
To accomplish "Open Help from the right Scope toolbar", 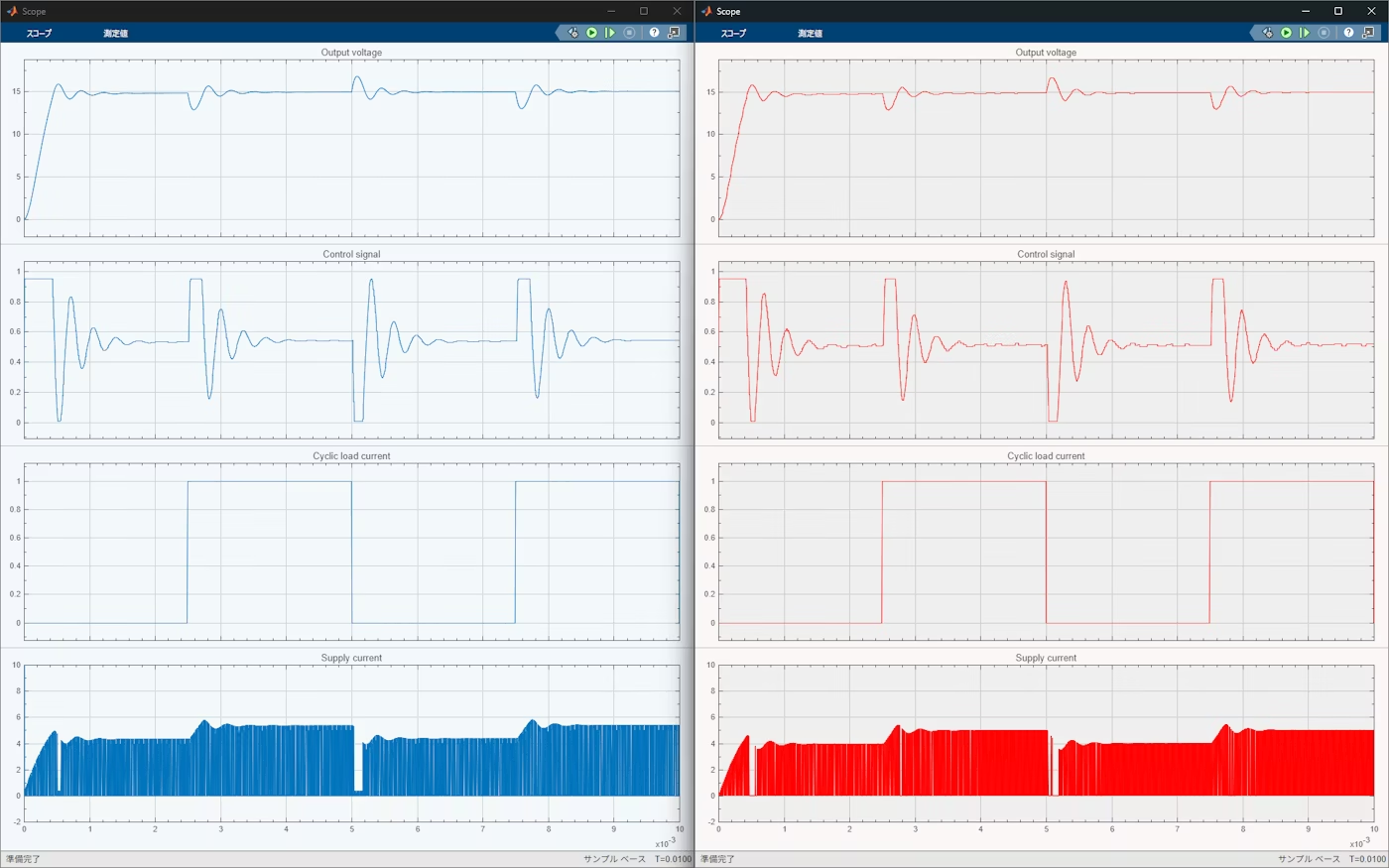I will [1348, 33].
